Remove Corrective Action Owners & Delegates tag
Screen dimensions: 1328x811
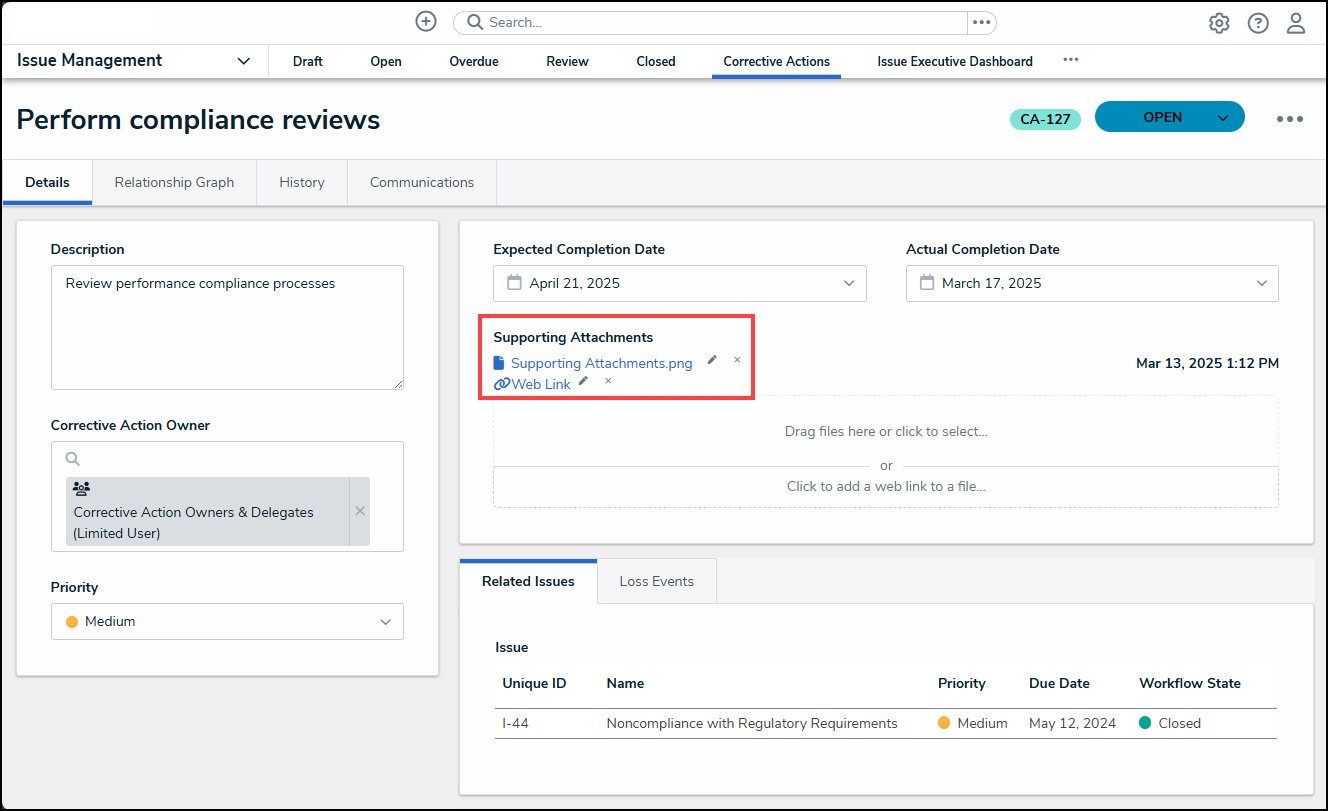coord(360,511)
